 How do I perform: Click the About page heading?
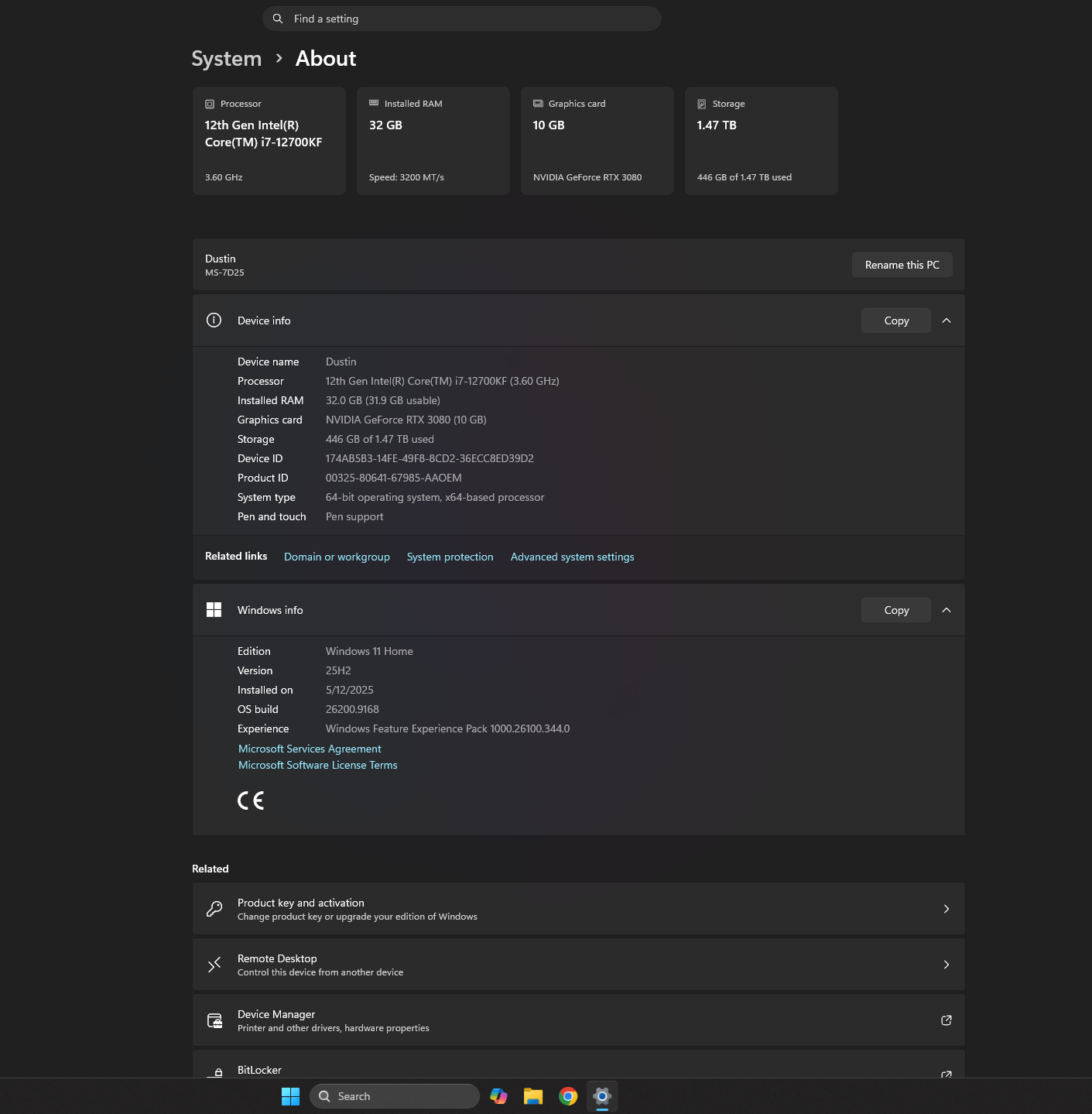click(x=326, y=59)
